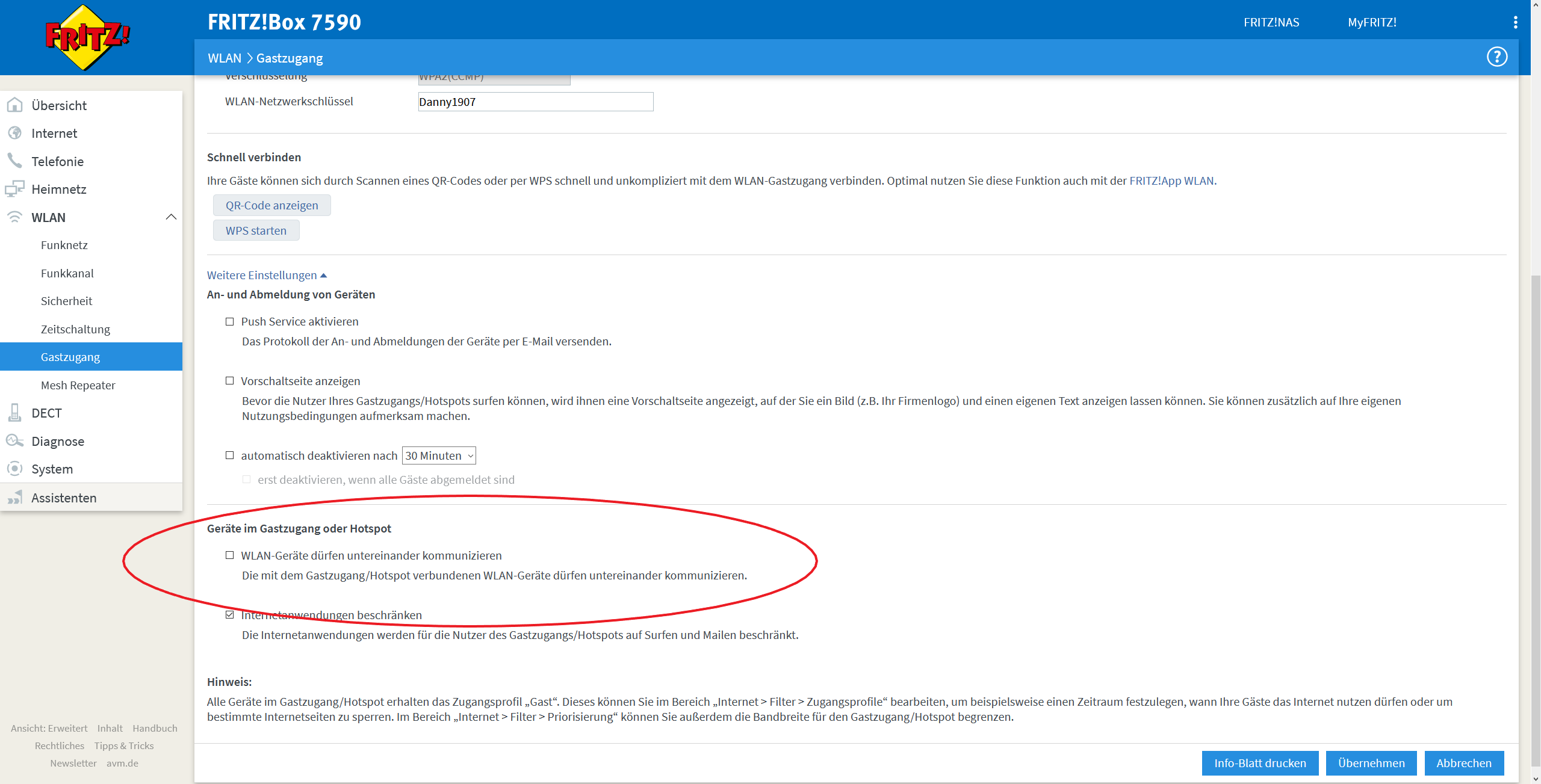Open the help question mark icon
The image size is (1541, 784).
1496,57
